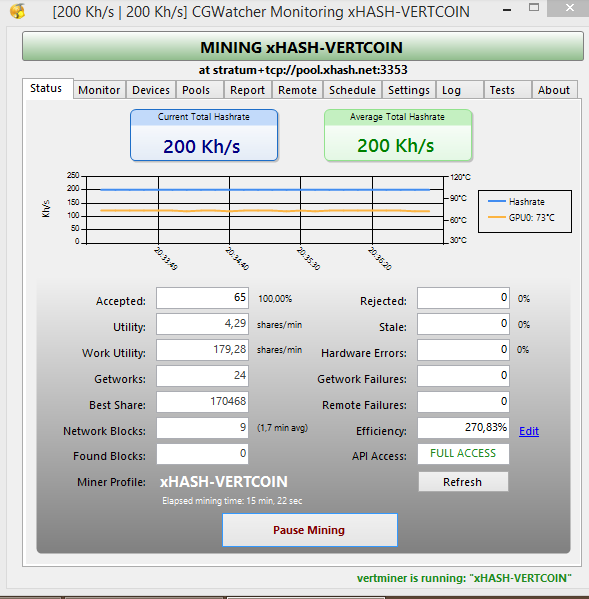Screen dimensions: 589x599
Task: Click the Getworks field showing 24
Action: tap(202, 376)
